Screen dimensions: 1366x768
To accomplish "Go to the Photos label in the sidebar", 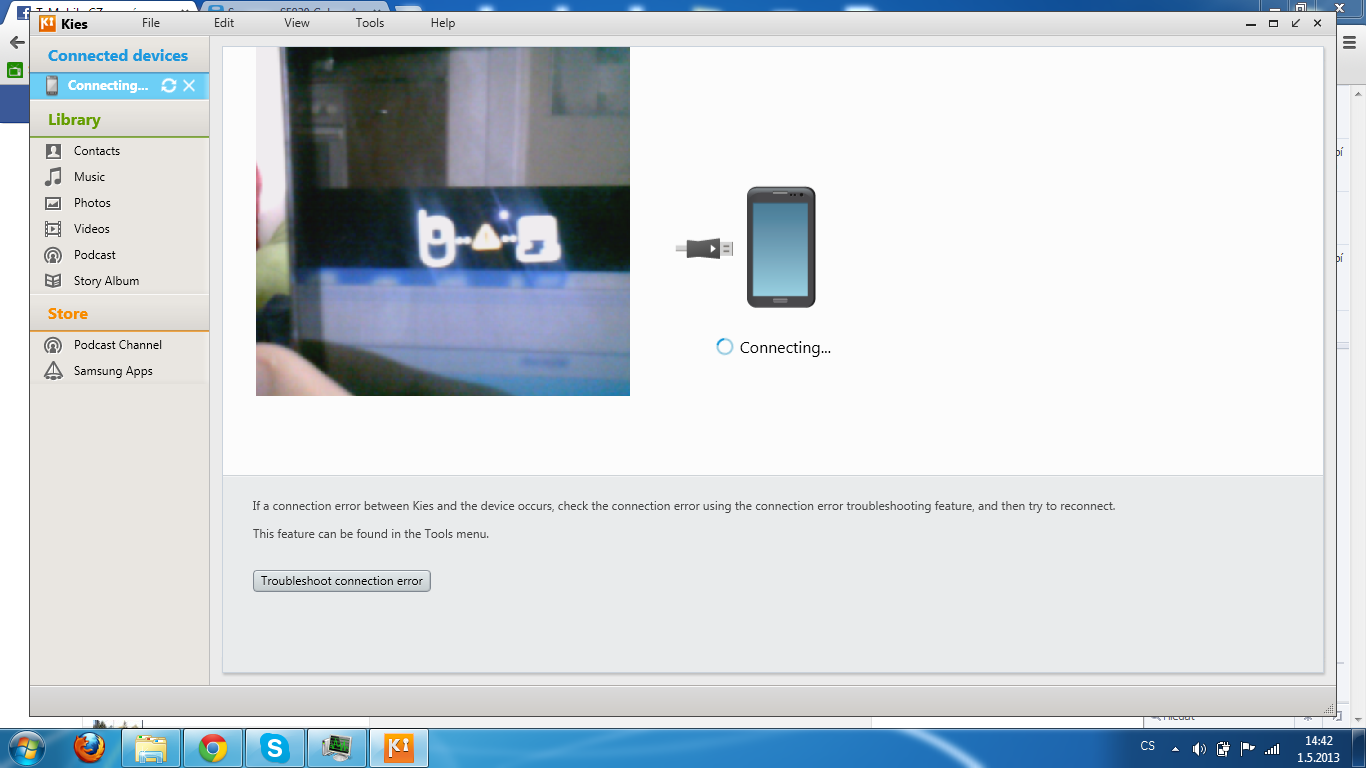I will 92,203.
